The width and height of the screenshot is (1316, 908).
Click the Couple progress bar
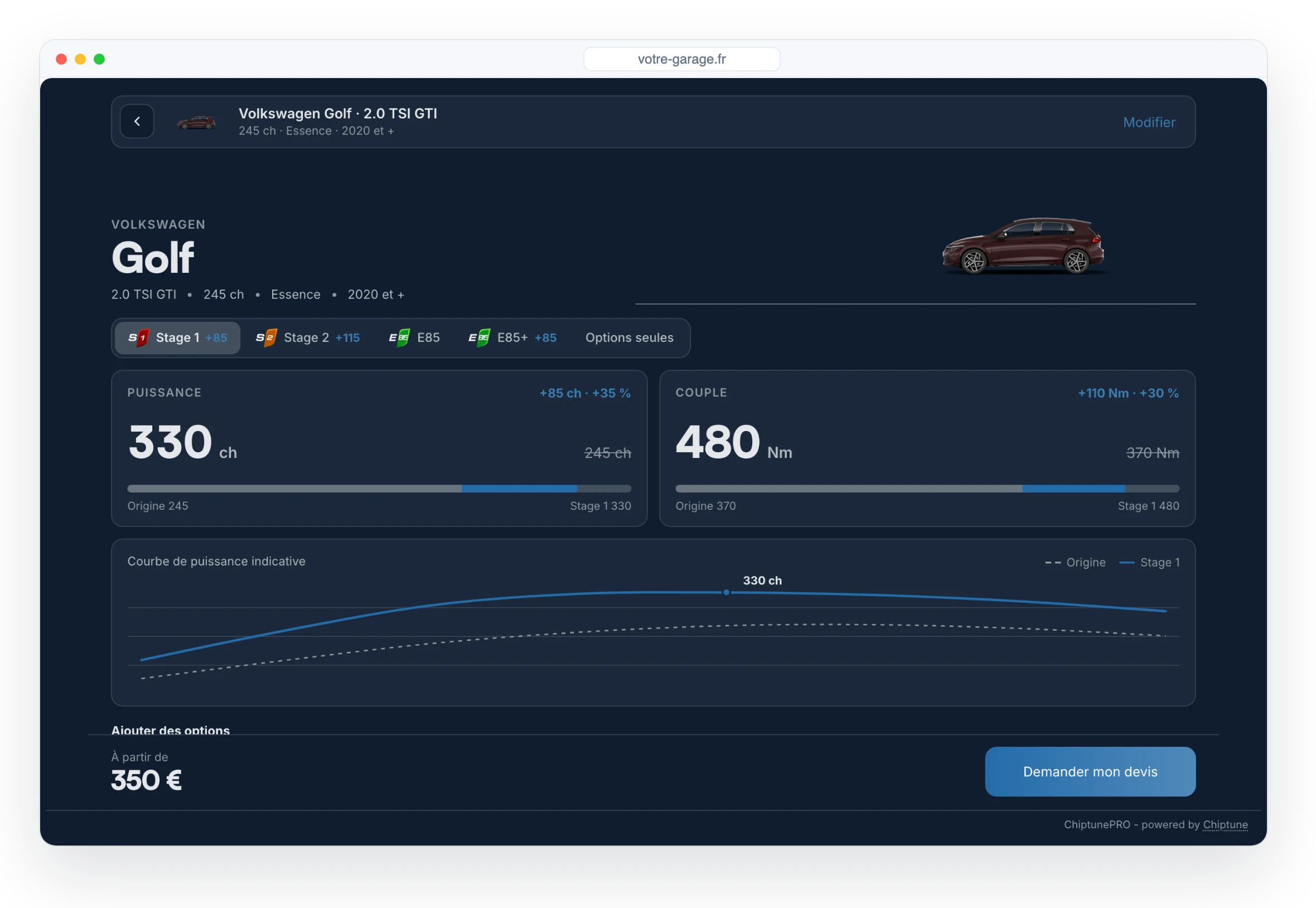pos(927,489)
